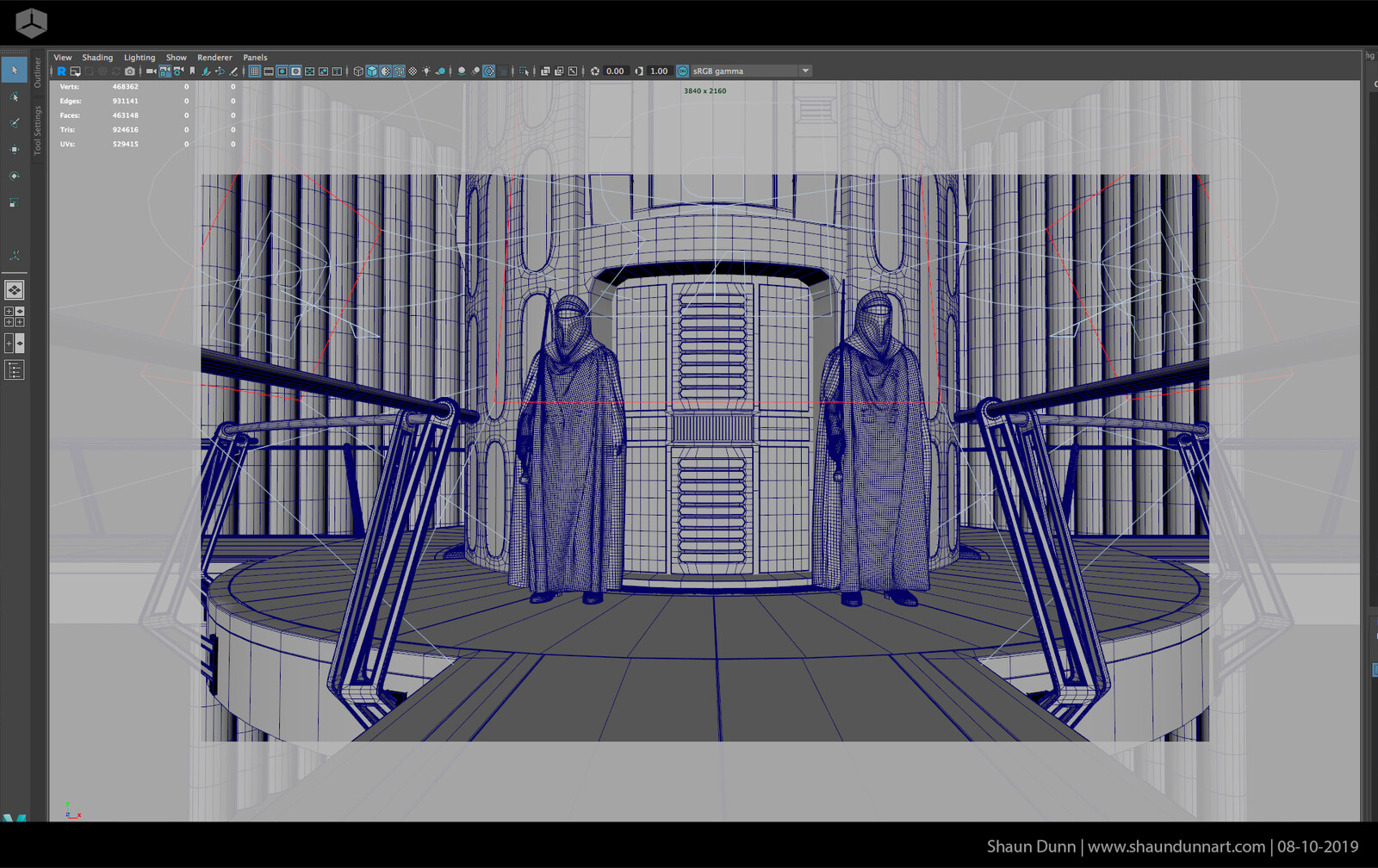This screenshot has height=868, width=1378.
Task: Toggle the Gate Mask icon
Action: point(295,71)
